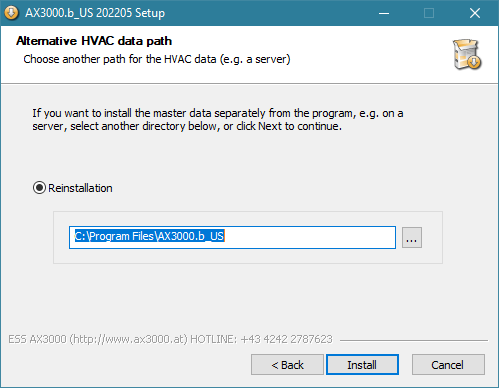
Task: Click the ESS AX3000 hotline text
Action: tap(170, 339)
